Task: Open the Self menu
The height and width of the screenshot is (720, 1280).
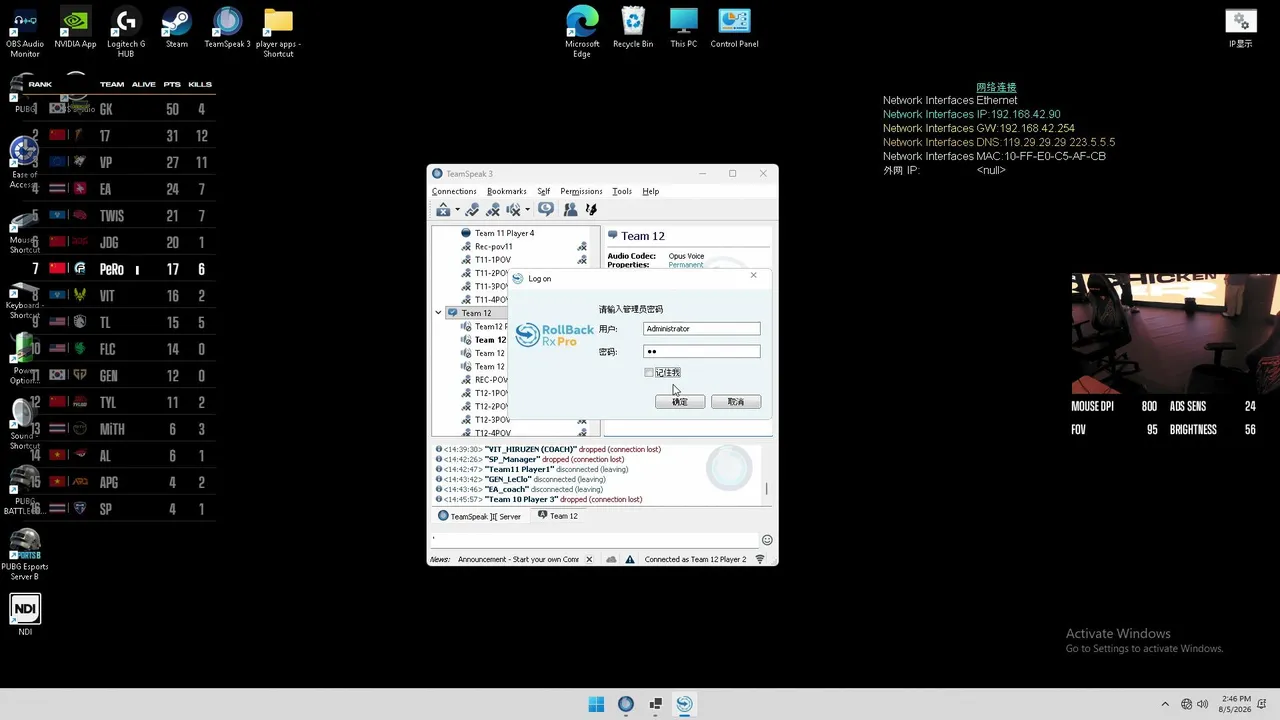Action: (x=544, y=191)
